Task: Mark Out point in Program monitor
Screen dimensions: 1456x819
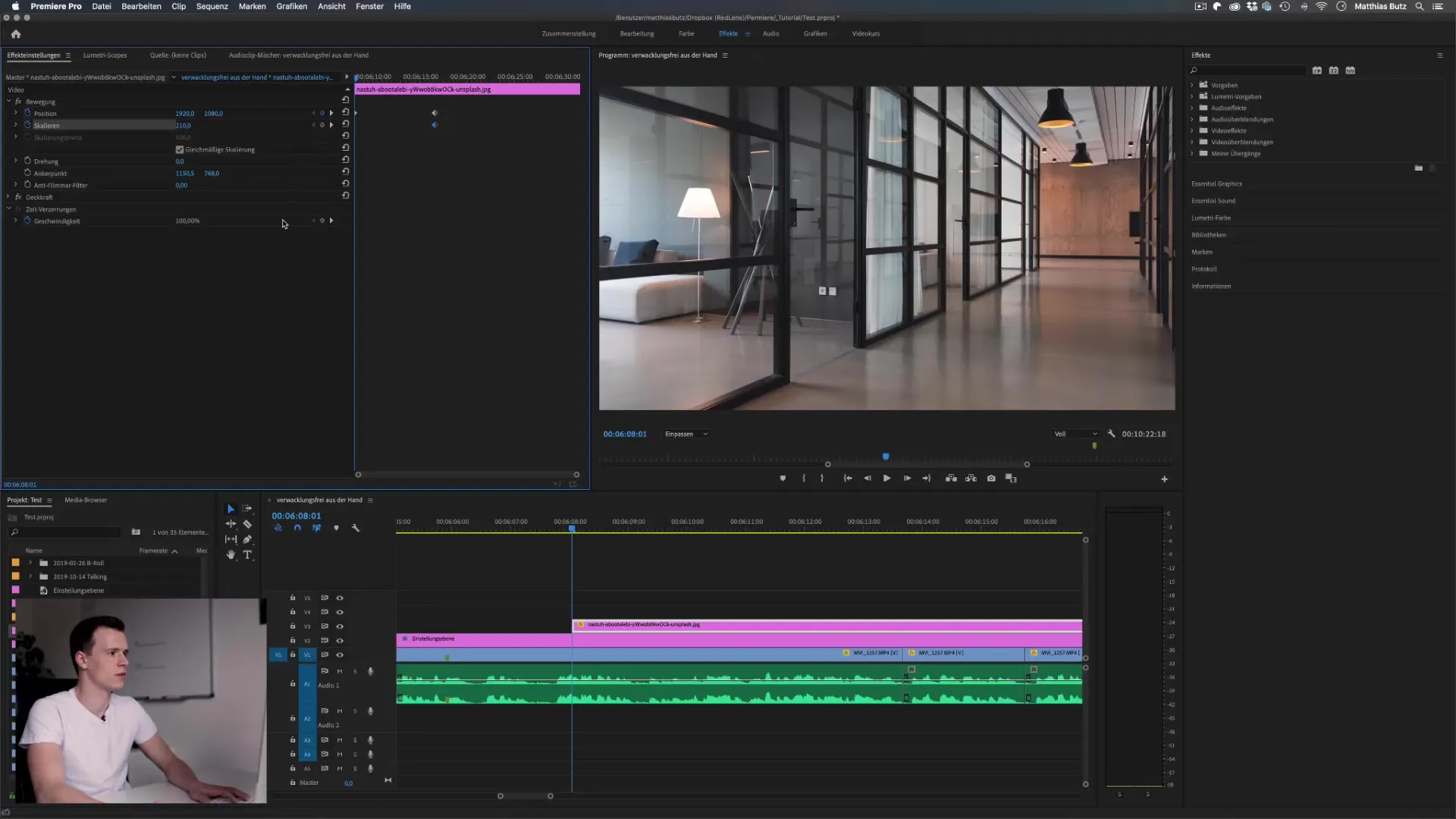Action: (x=822, y=479)
